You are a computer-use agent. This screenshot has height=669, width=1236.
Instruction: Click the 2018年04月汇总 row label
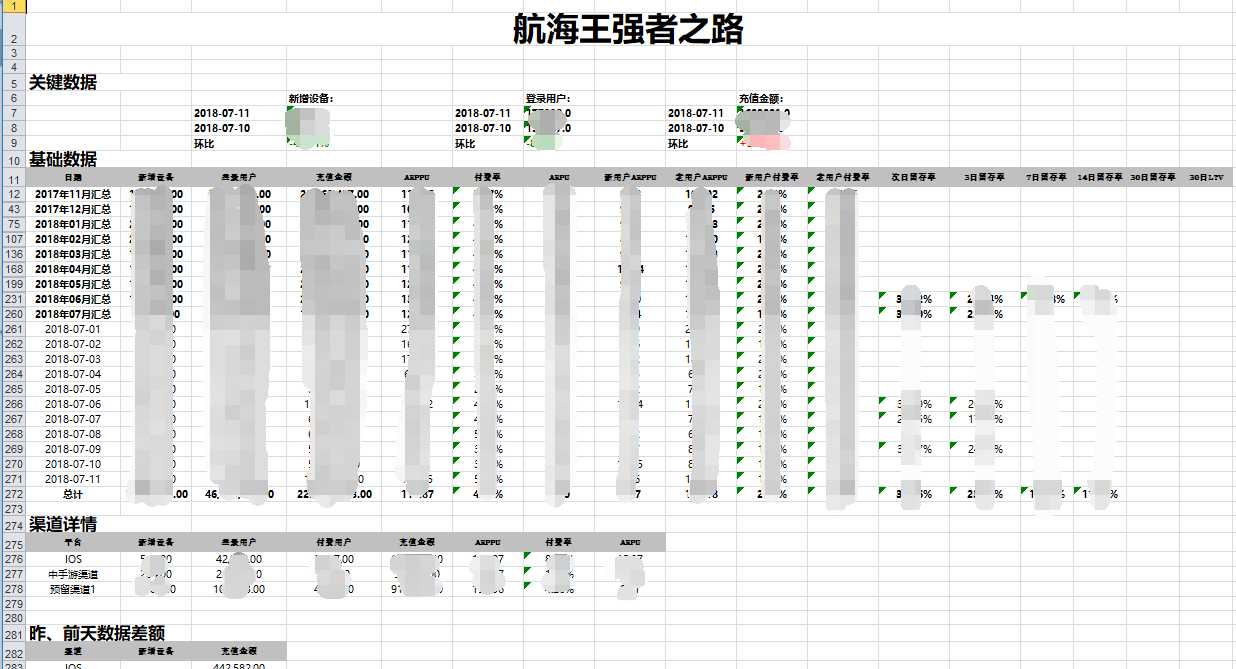click(x=73, y=269)
